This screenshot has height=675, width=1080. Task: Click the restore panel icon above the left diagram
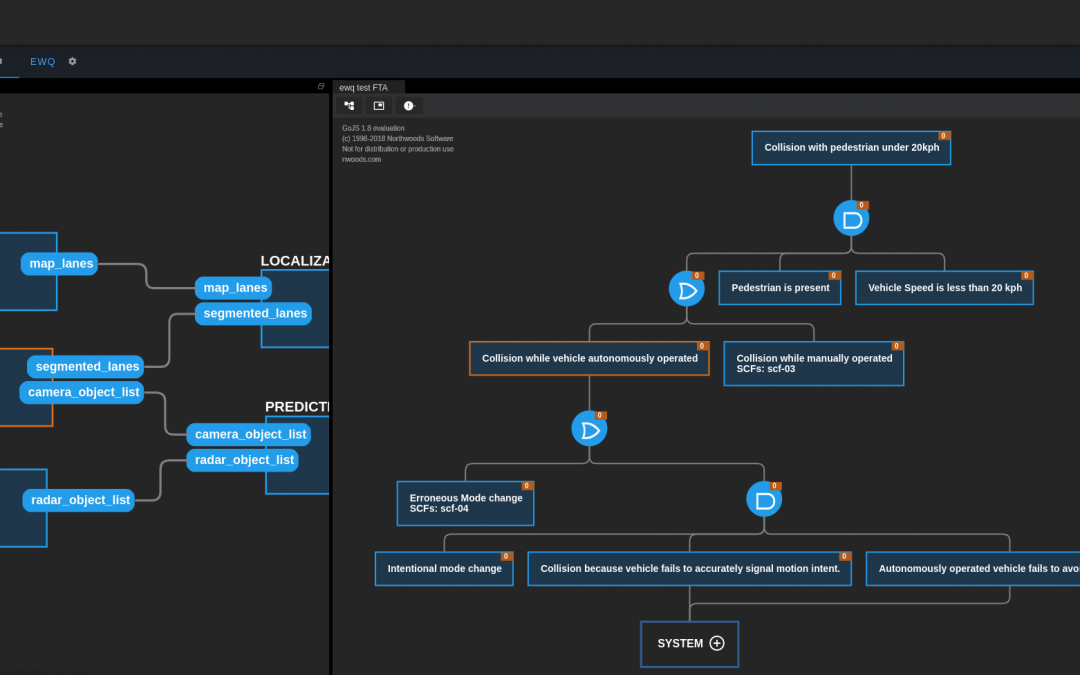321,86
